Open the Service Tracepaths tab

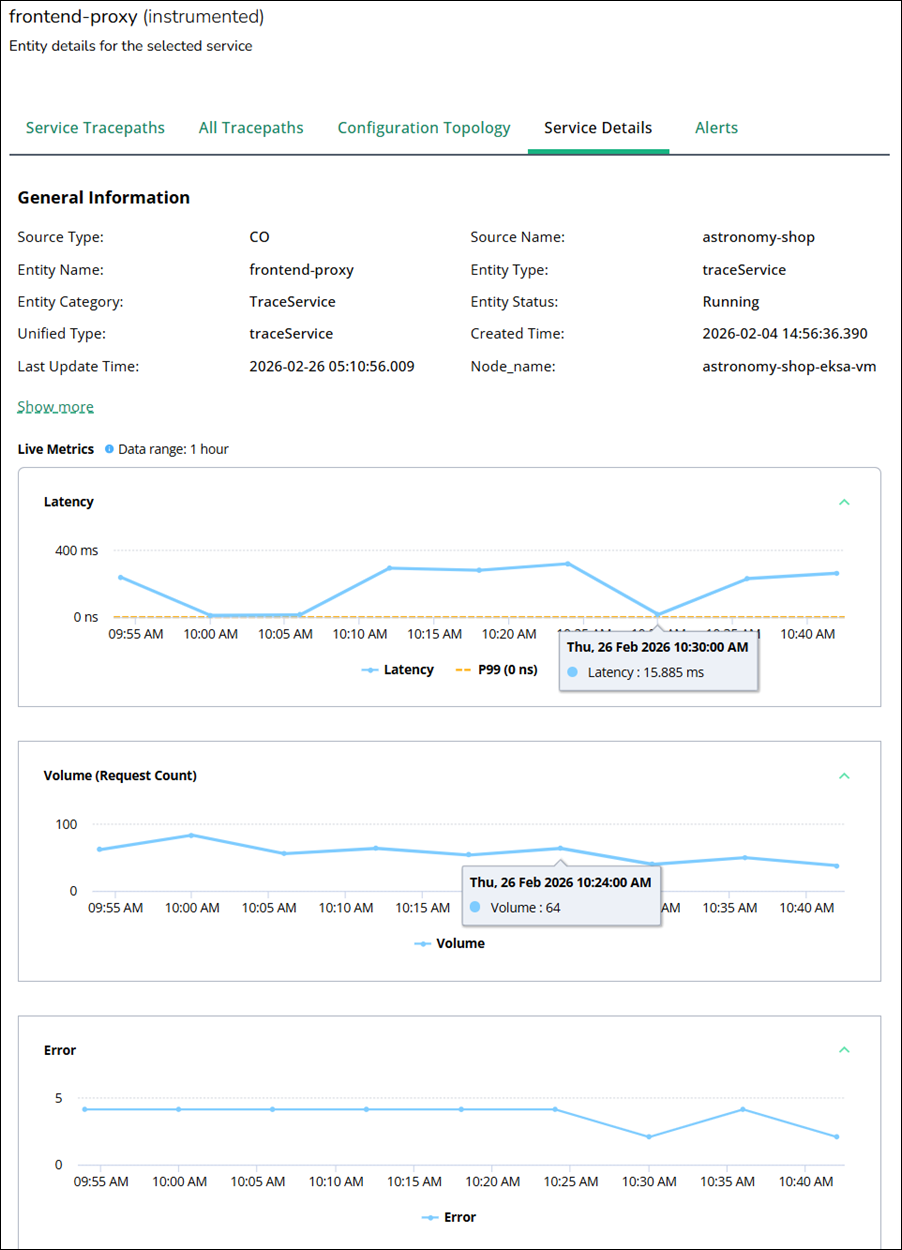(95, 128)
